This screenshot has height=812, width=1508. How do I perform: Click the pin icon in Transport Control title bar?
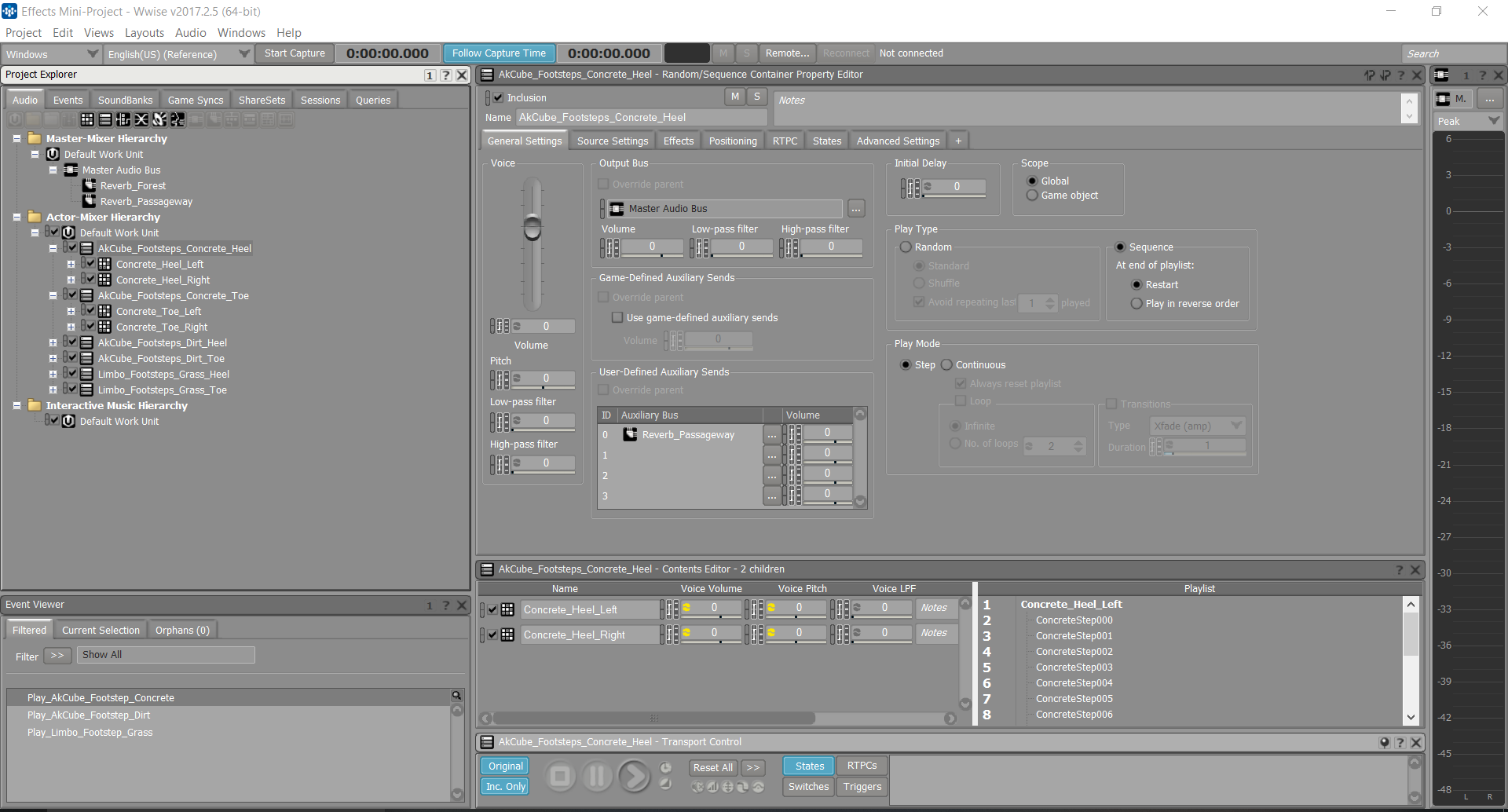pyautogui.click(x=1385, y=742)
